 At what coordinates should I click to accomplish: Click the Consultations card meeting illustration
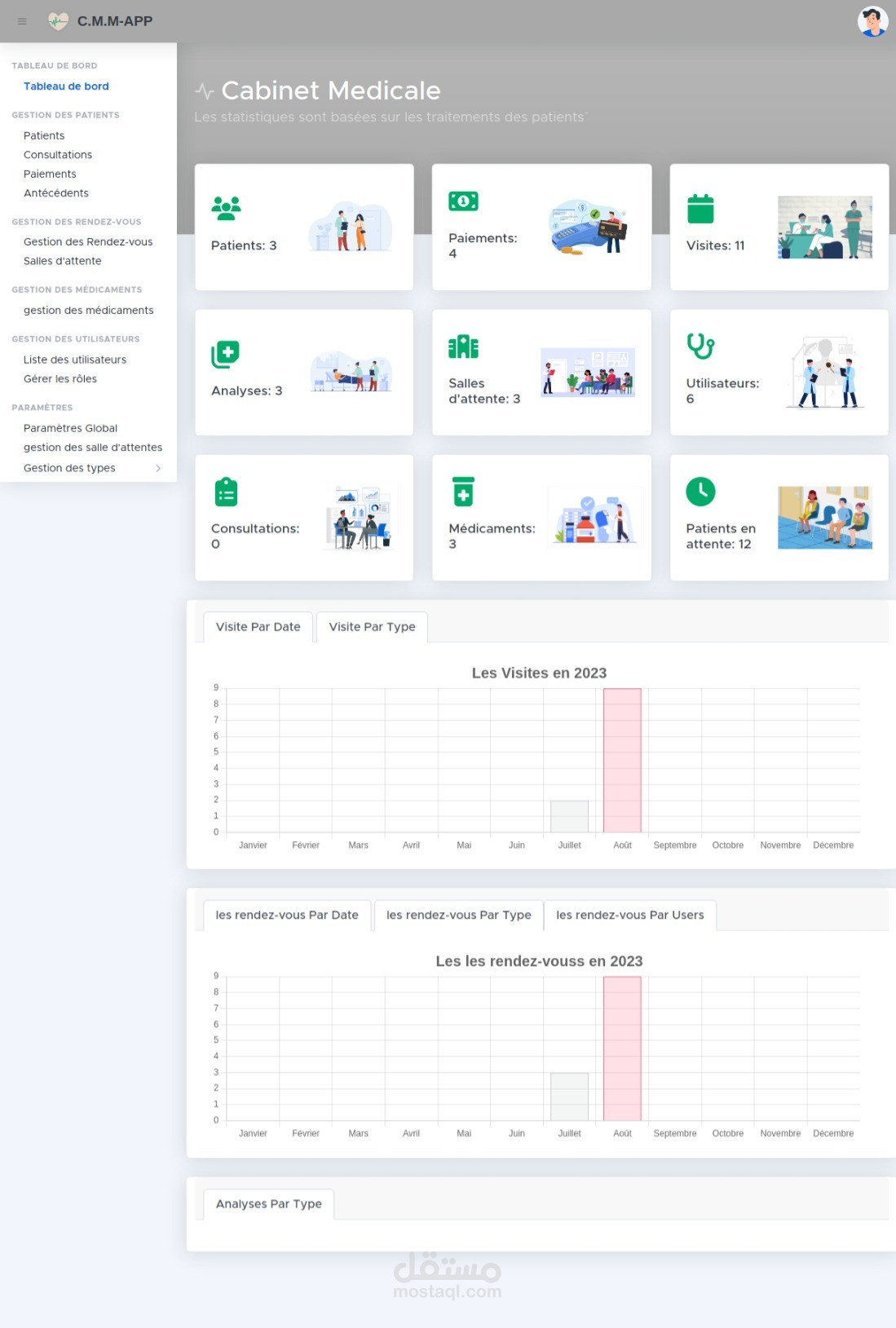point(360,518)
